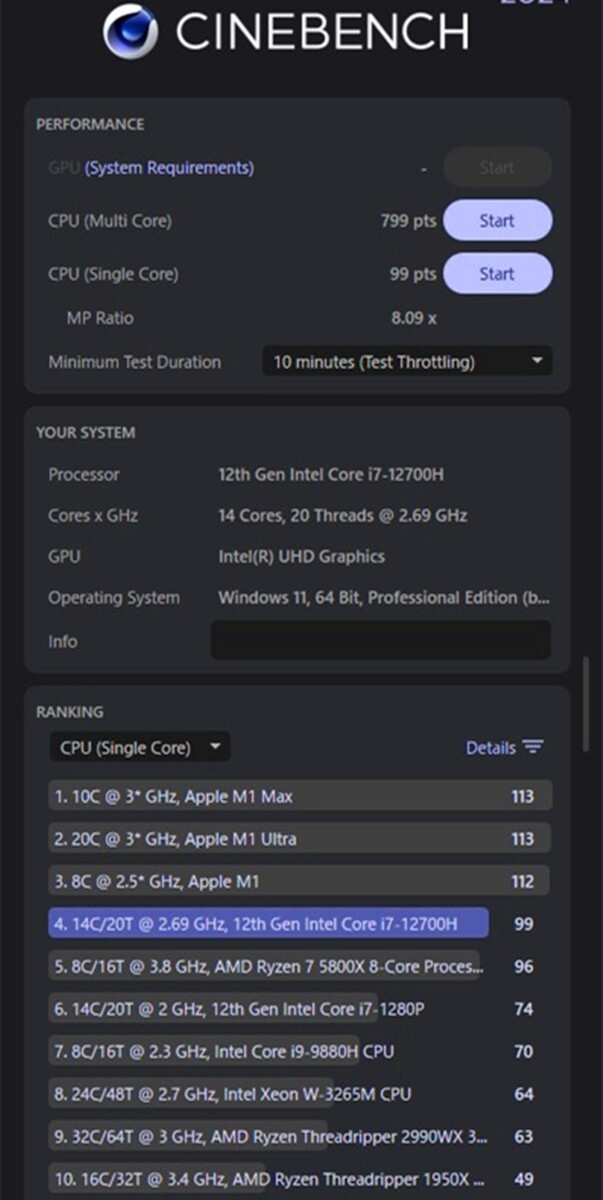Select the Threadripper 1950X ranking row
The height and width of the screenshot is (1200, 603).
[266, 1180]
